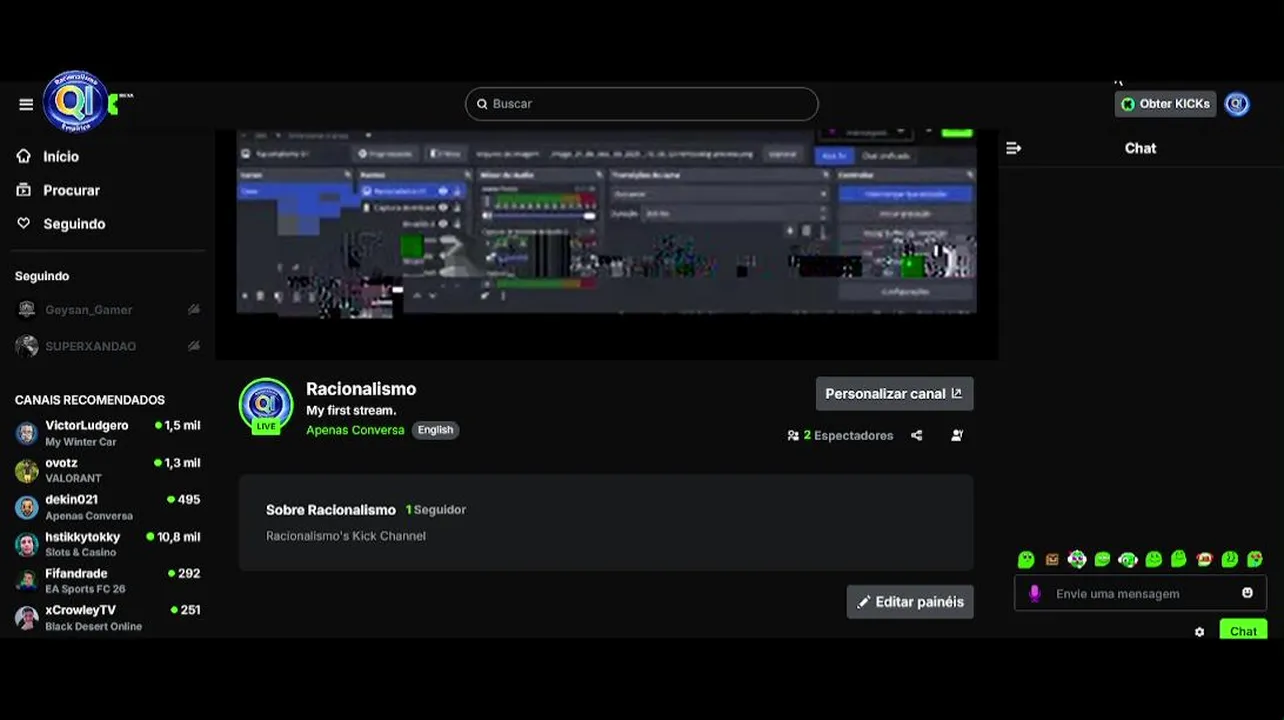The width and height of the screenshot is (1284, 720).
Task: Click Apenas Conversa category link
Action: (355, 430)
